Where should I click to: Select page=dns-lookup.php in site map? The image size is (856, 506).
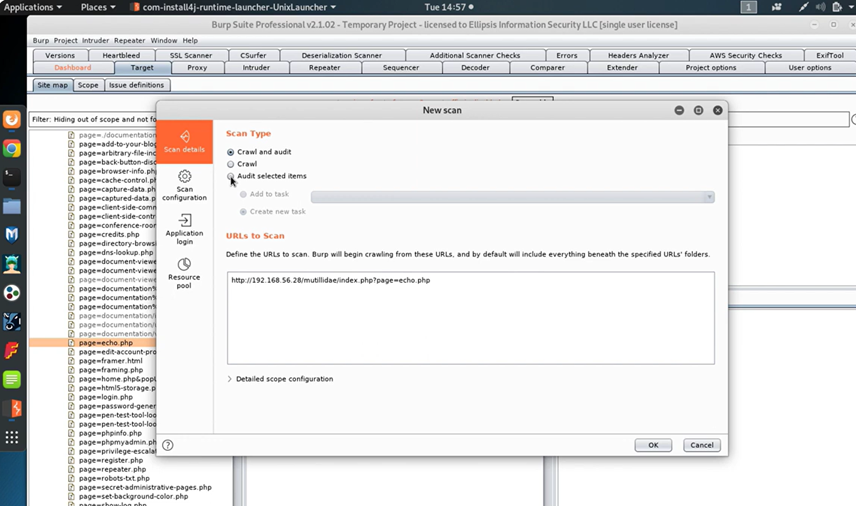click(116, 252)
